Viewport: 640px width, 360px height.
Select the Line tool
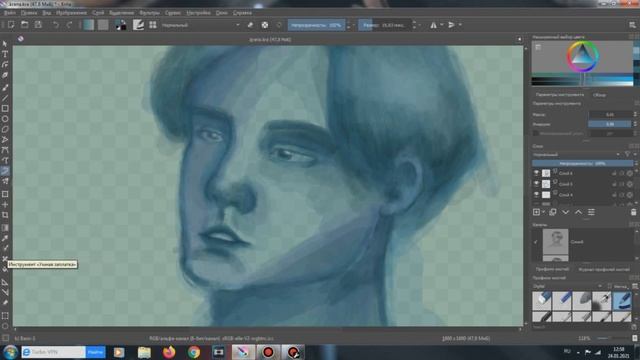coord(5,98)
